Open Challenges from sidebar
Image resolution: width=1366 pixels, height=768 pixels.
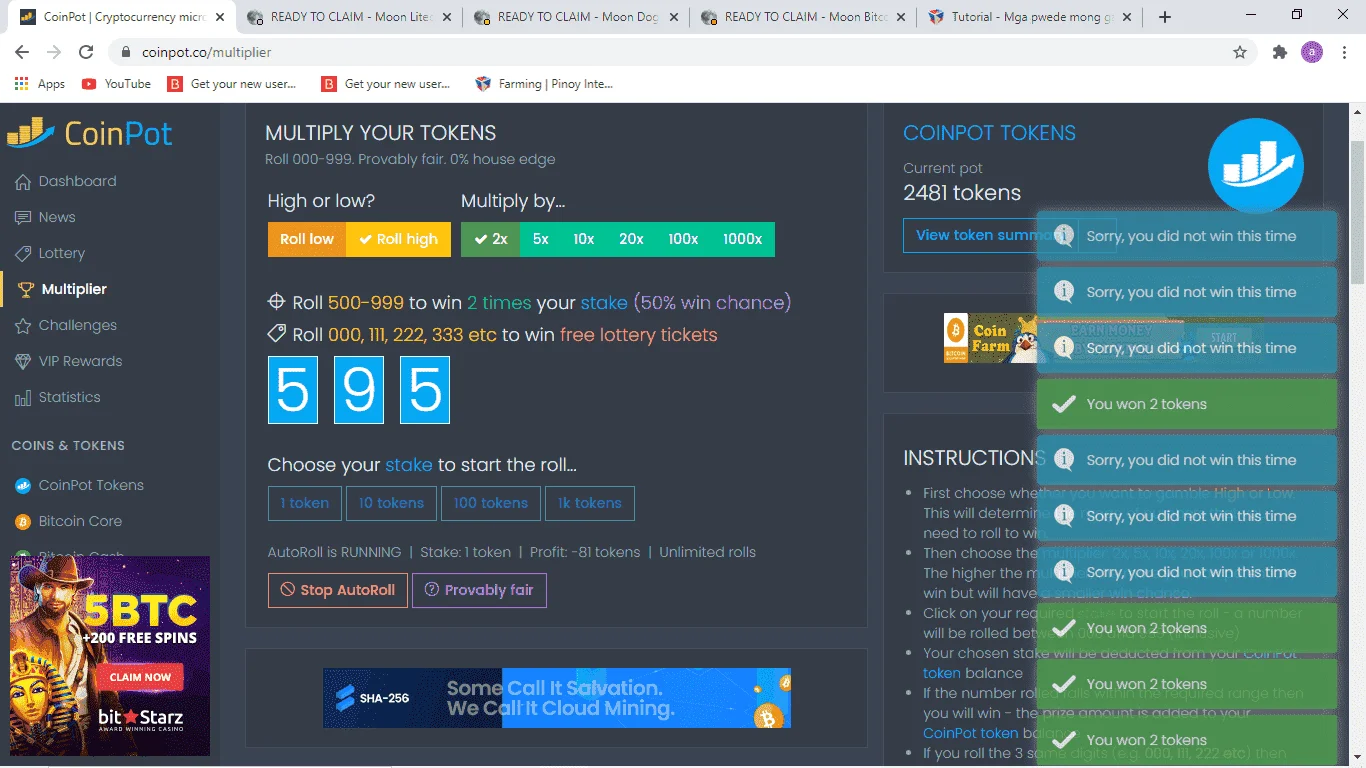point(78,325)
